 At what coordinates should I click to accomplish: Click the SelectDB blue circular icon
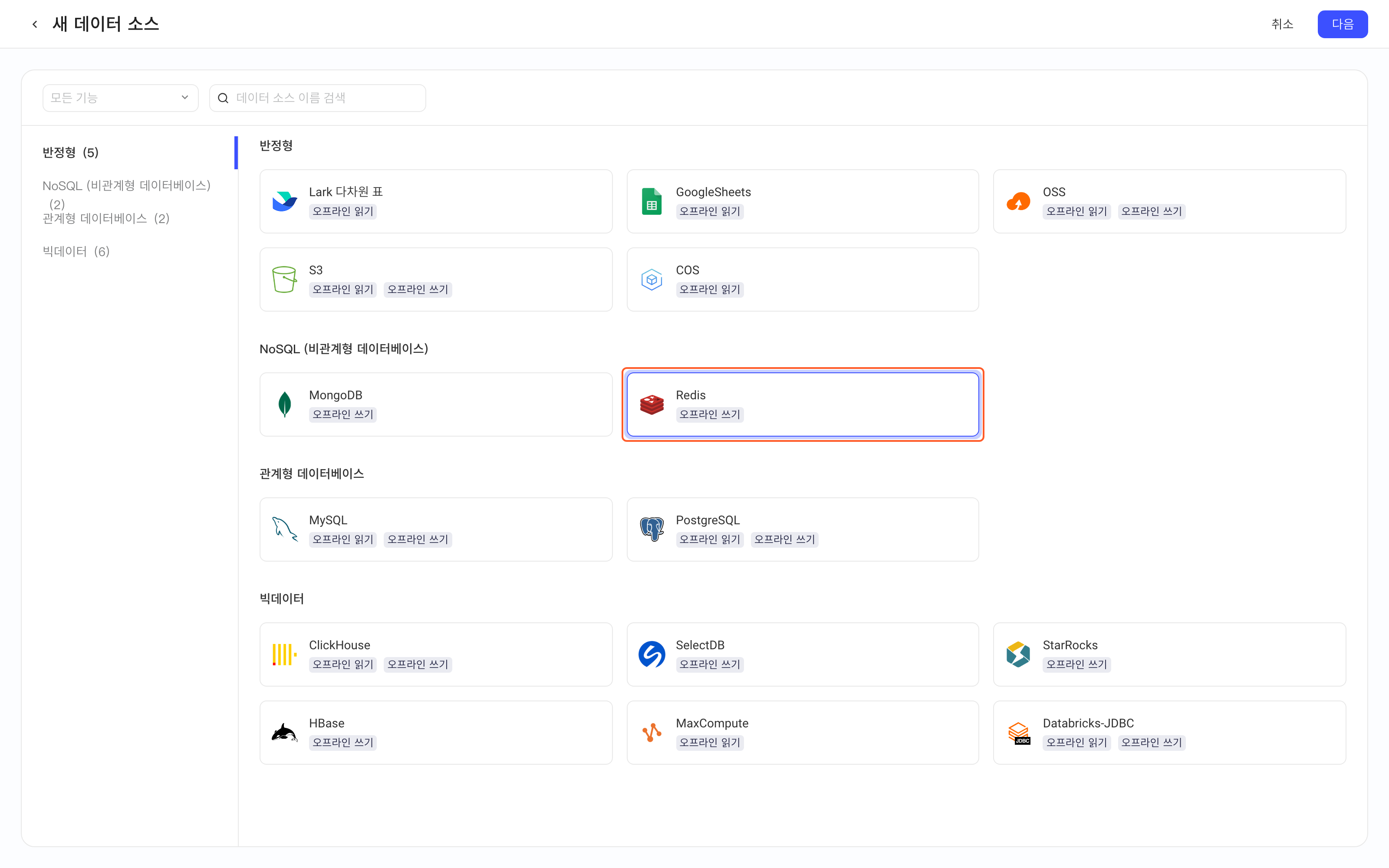point(652,654)
